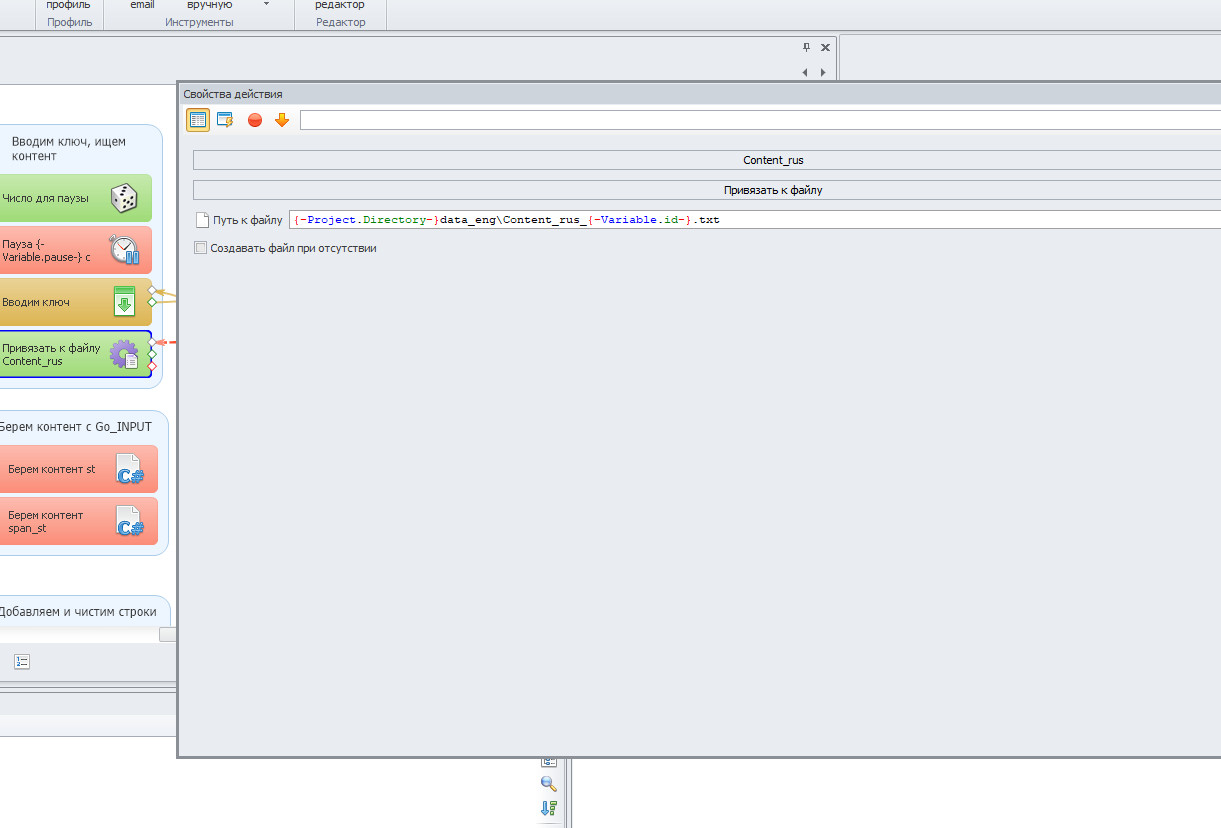Select the green download icon on Вводим ключ
1221x828 pixels.
pos(124,302)
